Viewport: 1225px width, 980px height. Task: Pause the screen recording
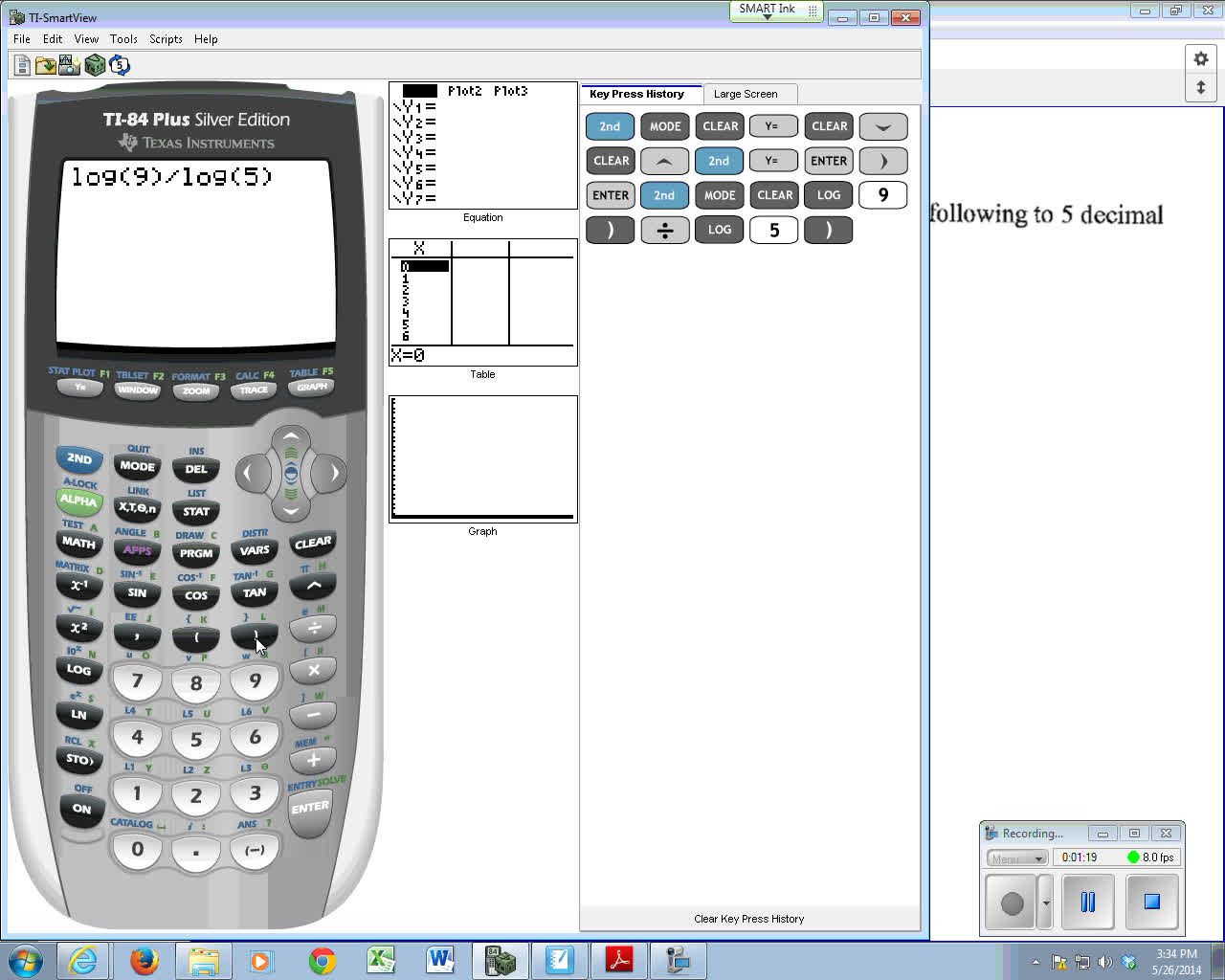1087,902
